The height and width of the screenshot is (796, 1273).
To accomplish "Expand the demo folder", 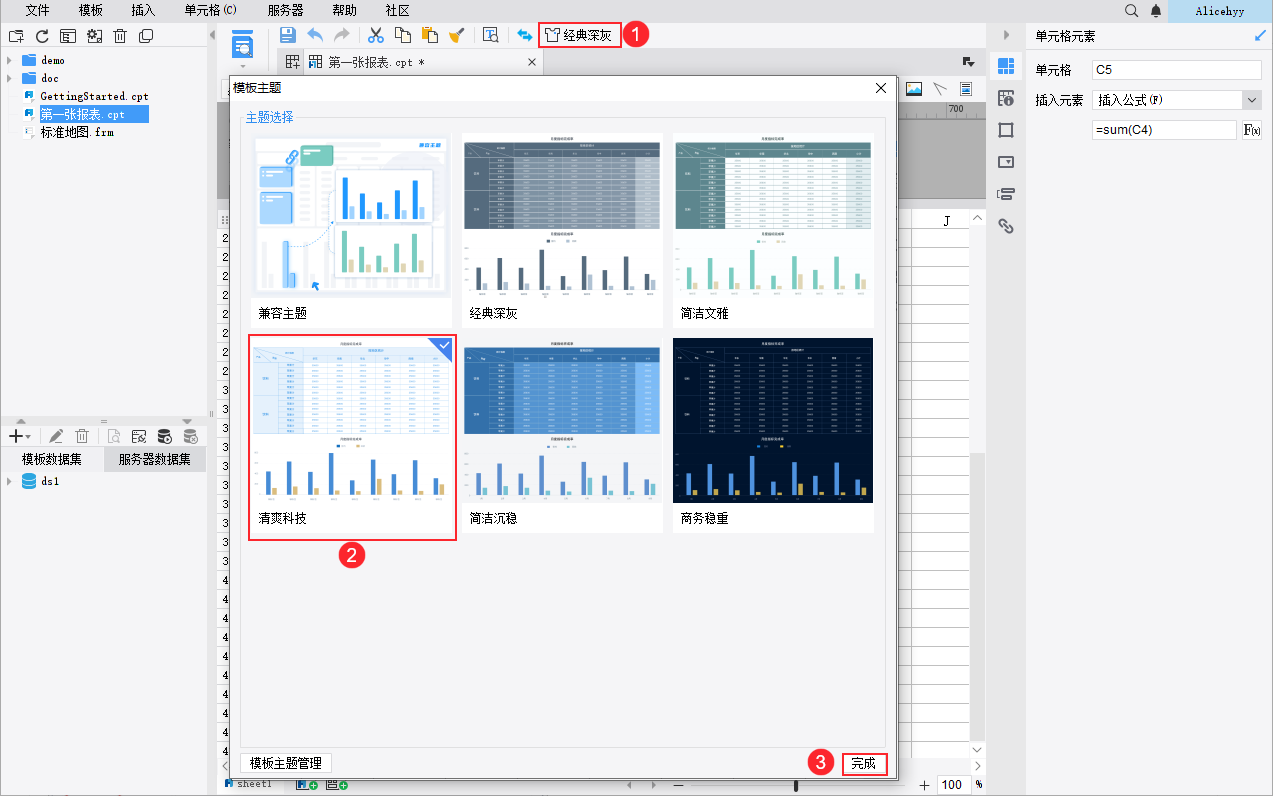I will [x=10, y=60].
